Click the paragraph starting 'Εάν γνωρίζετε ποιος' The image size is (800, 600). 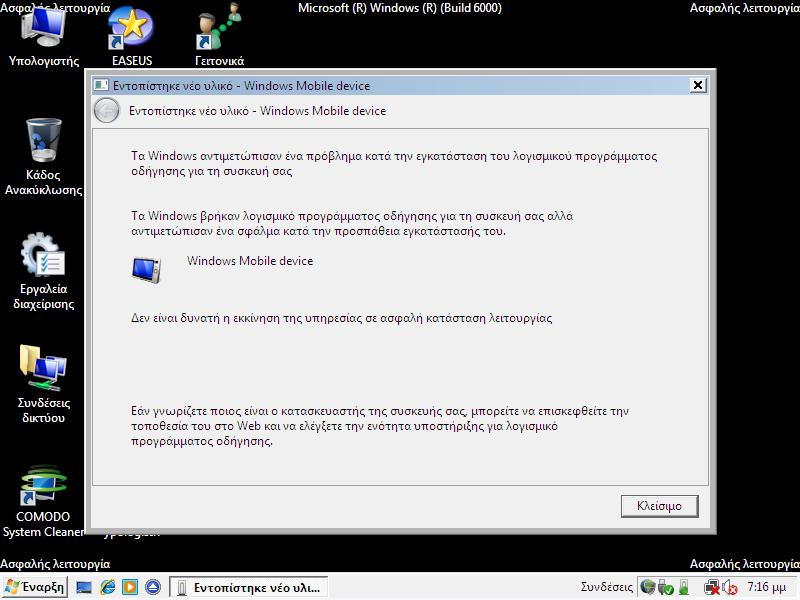pos(380,426)
